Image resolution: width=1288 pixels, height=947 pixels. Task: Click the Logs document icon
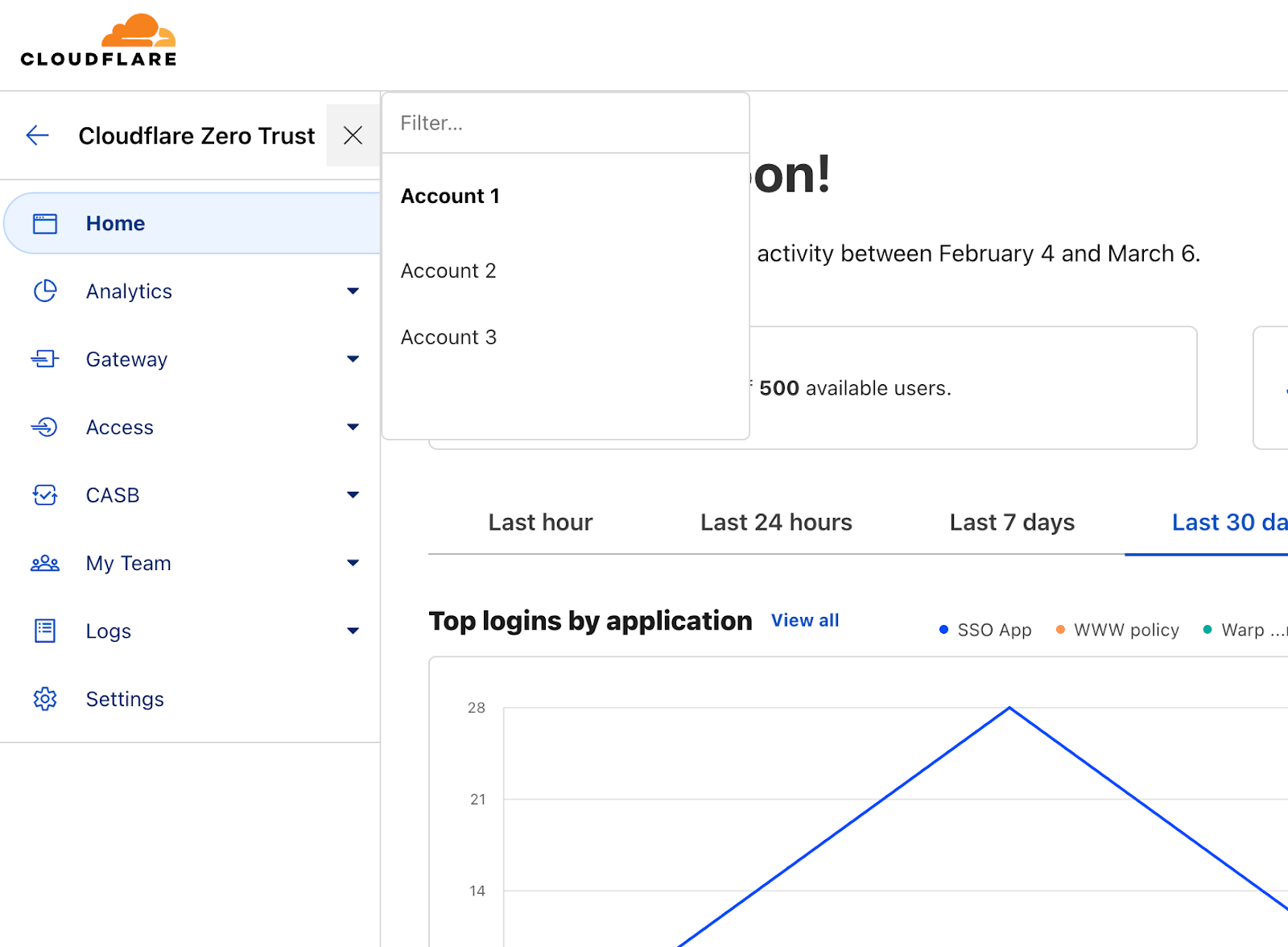[45, 631]
